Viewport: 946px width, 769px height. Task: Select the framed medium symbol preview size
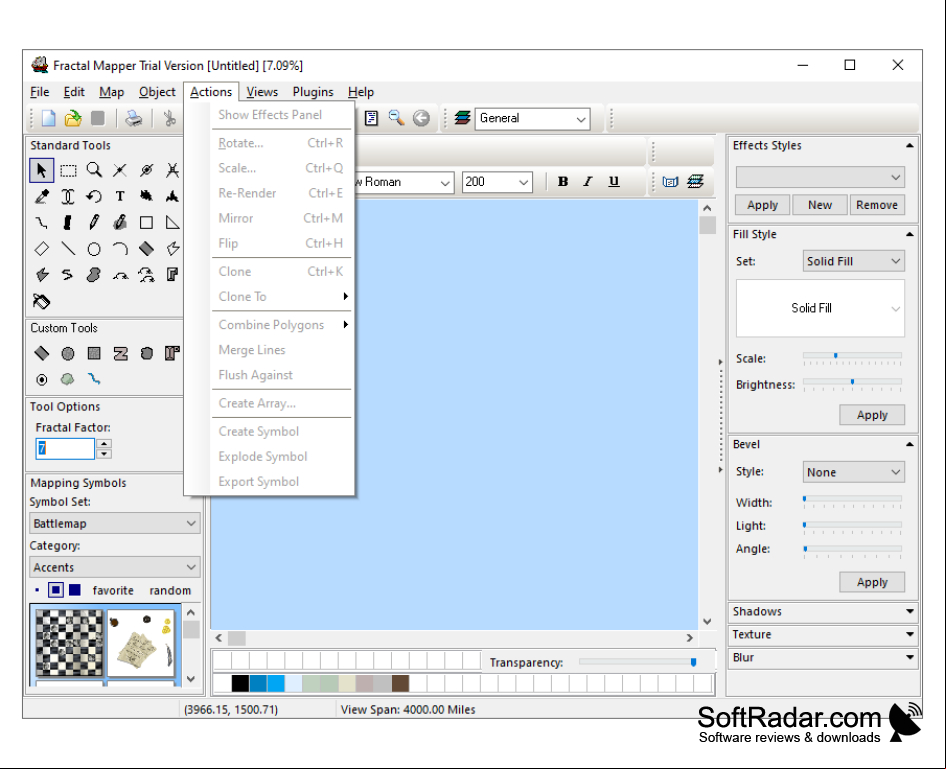(56, 590)
